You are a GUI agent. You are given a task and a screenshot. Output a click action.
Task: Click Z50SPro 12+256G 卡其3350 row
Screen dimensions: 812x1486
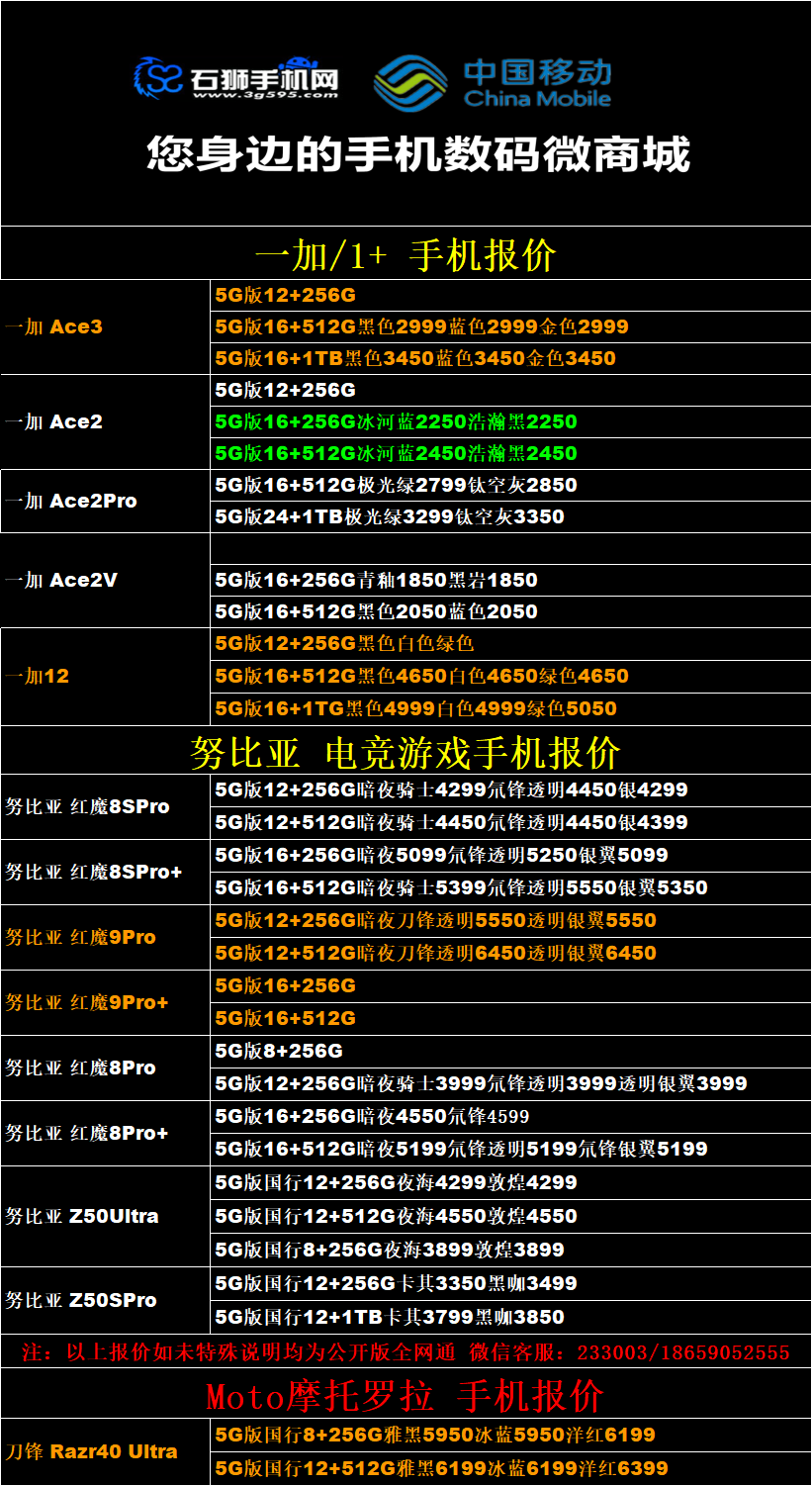(511, 1283)
